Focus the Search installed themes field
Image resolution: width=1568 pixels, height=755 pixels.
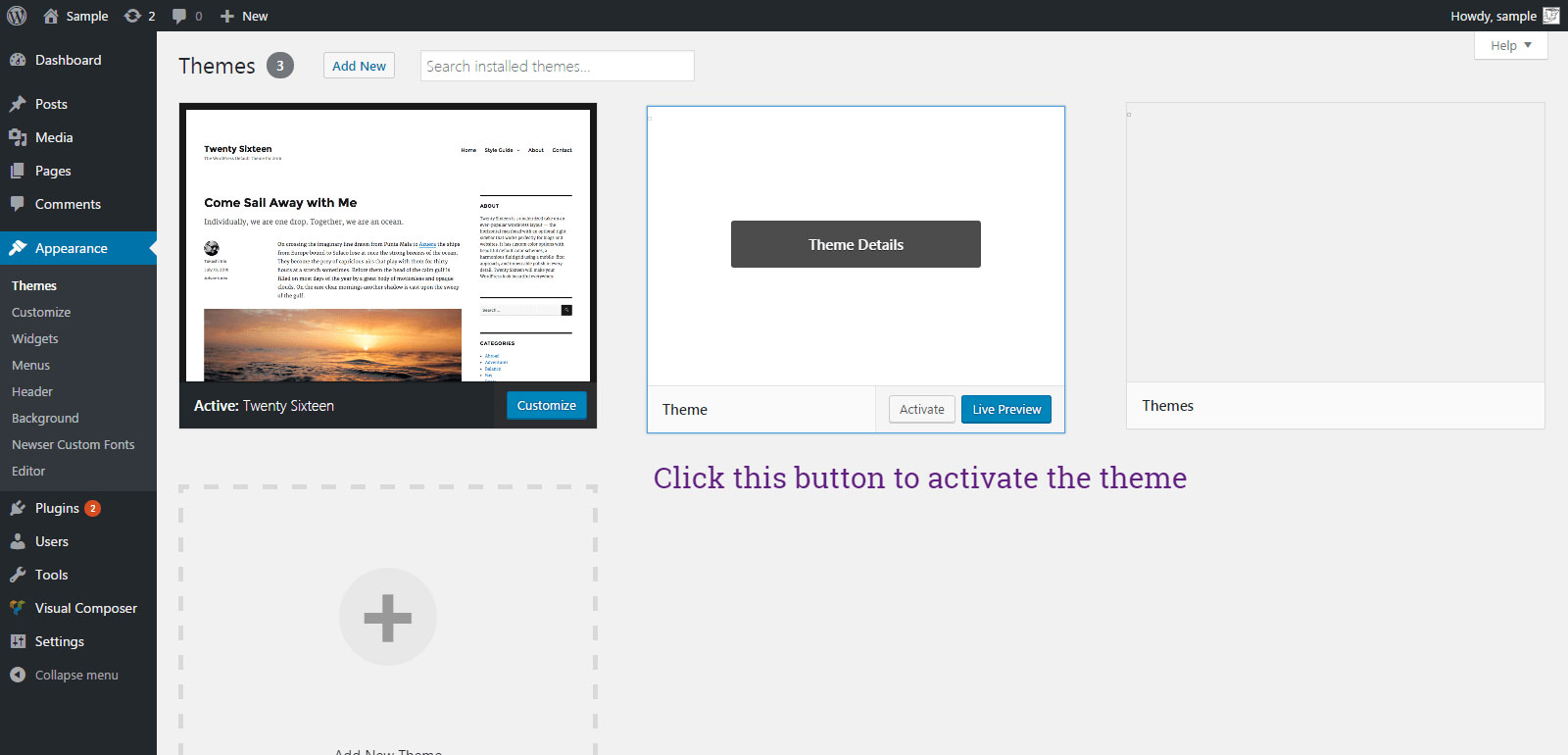point(557,66)
